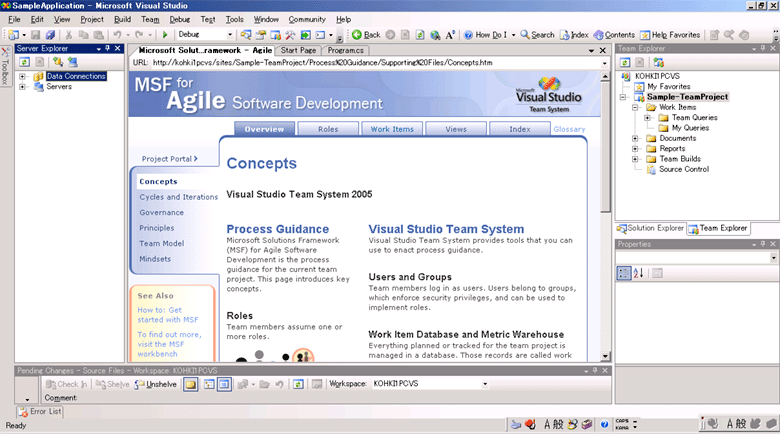
Task: Click How to: Get started with MSF
Action: [168, 315]
